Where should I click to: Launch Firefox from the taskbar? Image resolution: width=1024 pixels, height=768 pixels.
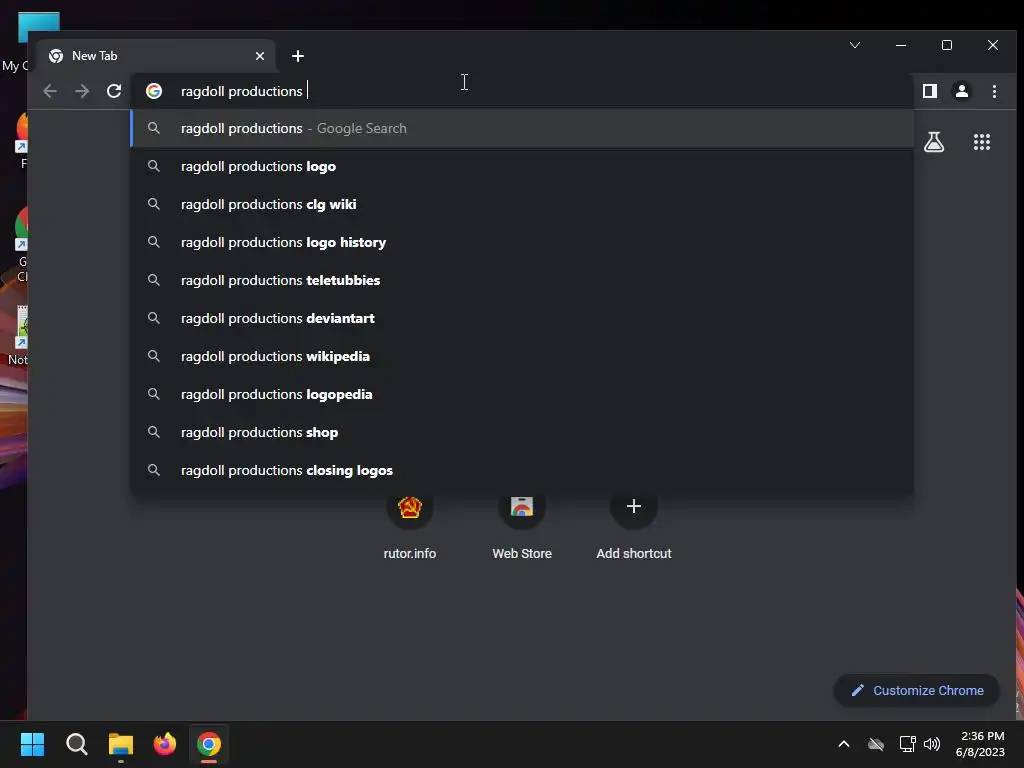click(165, 744)
